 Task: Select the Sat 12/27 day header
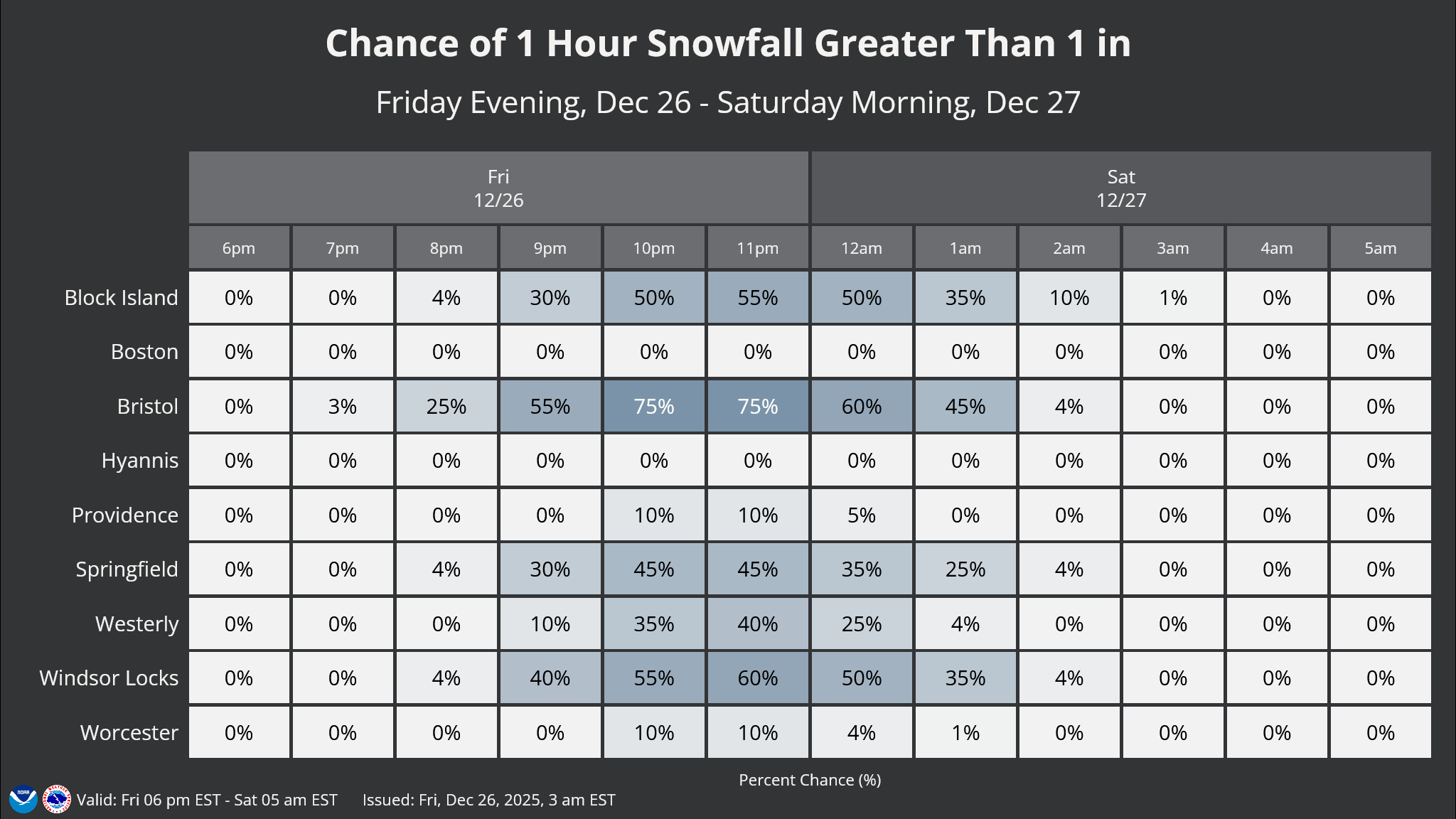(x=1121, y=188)
